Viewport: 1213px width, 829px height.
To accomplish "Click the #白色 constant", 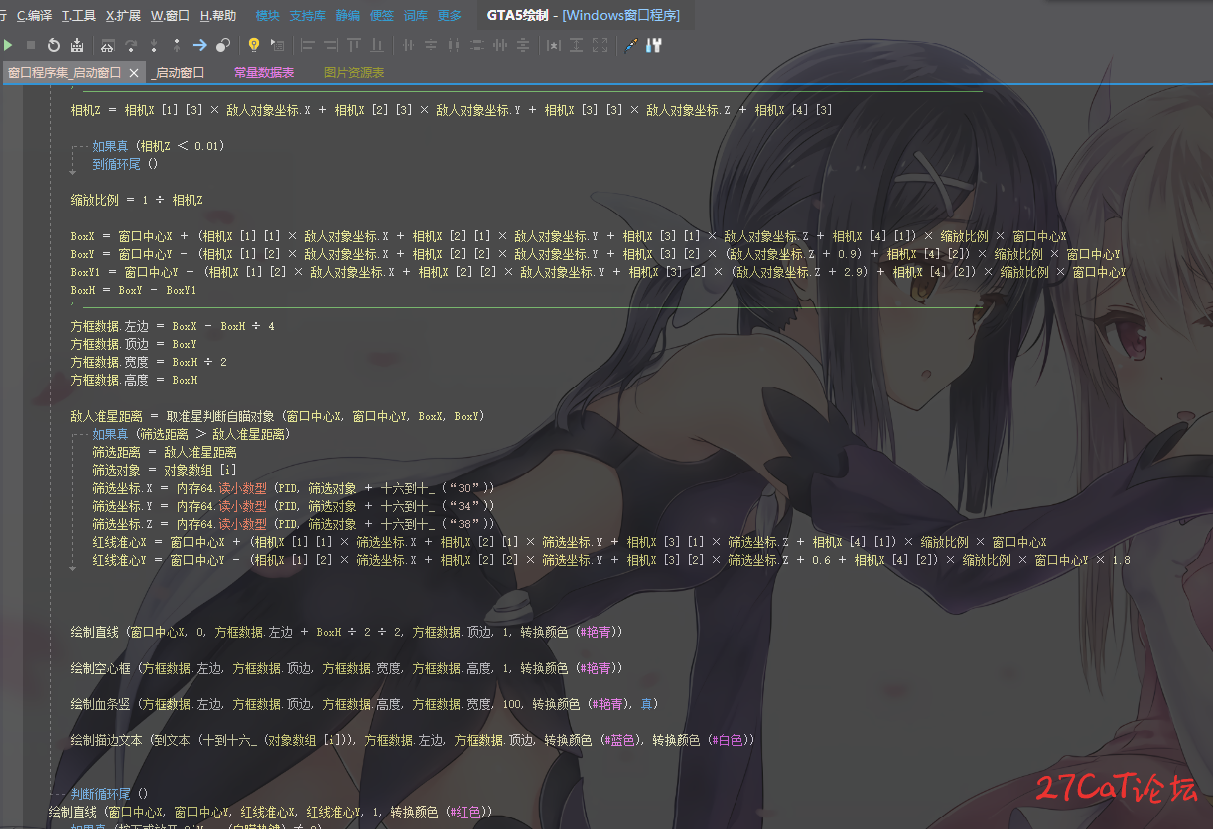I will (x=727, y=740).
